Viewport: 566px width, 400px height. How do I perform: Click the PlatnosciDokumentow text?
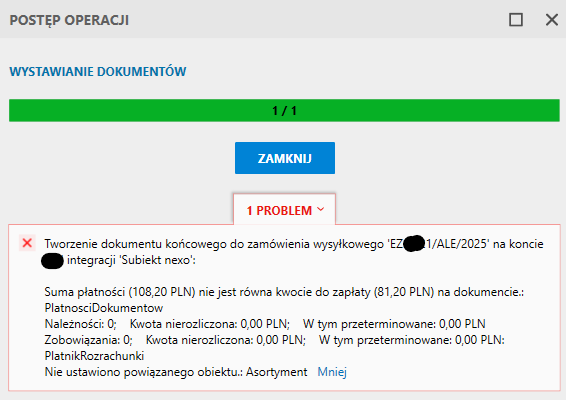(104, 308)
